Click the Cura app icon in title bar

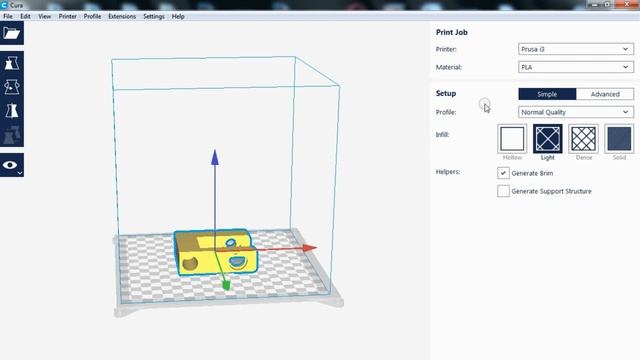(x=4, y=5)
